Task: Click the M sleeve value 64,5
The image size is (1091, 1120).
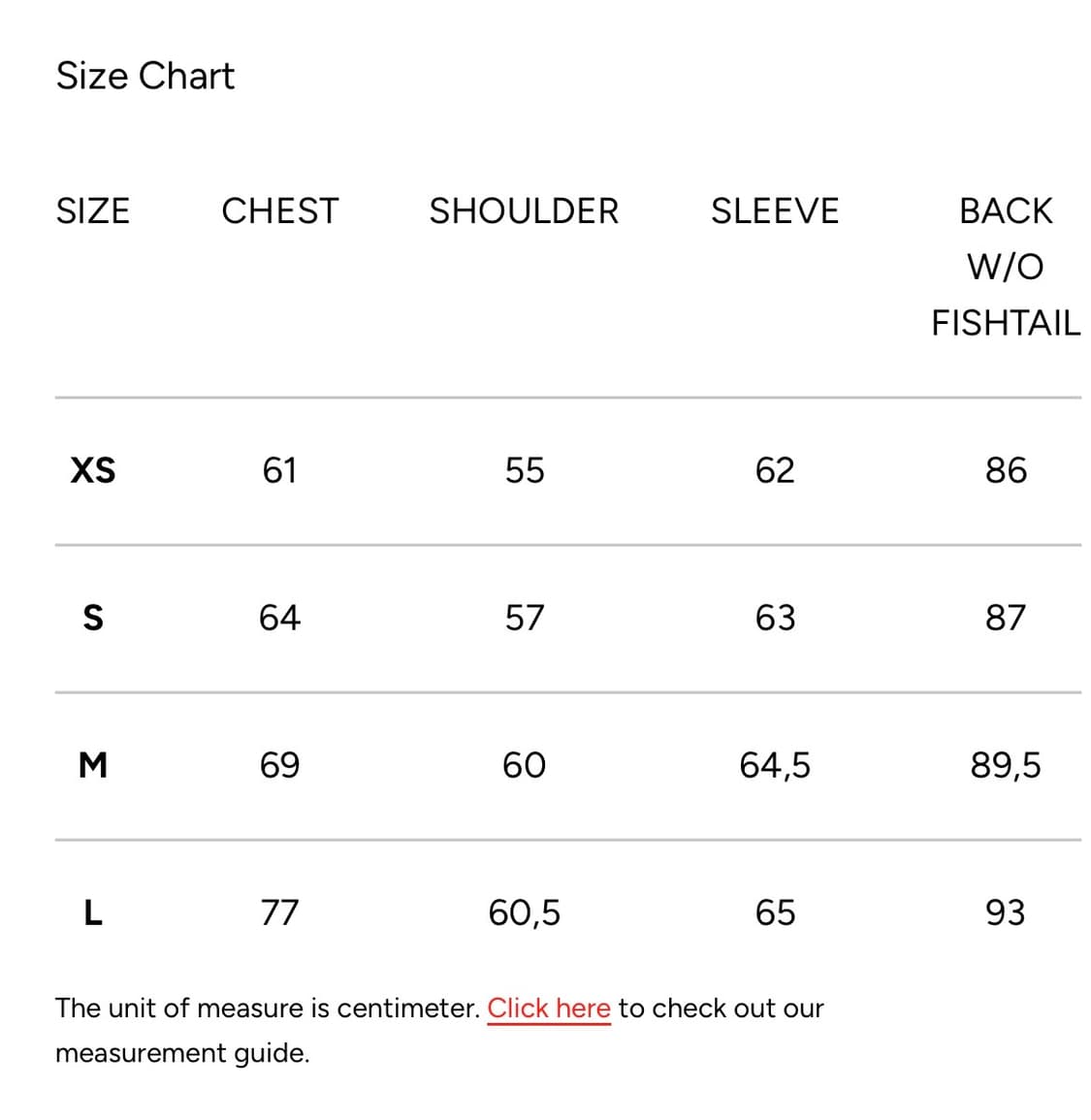Action: pos(774,765)
